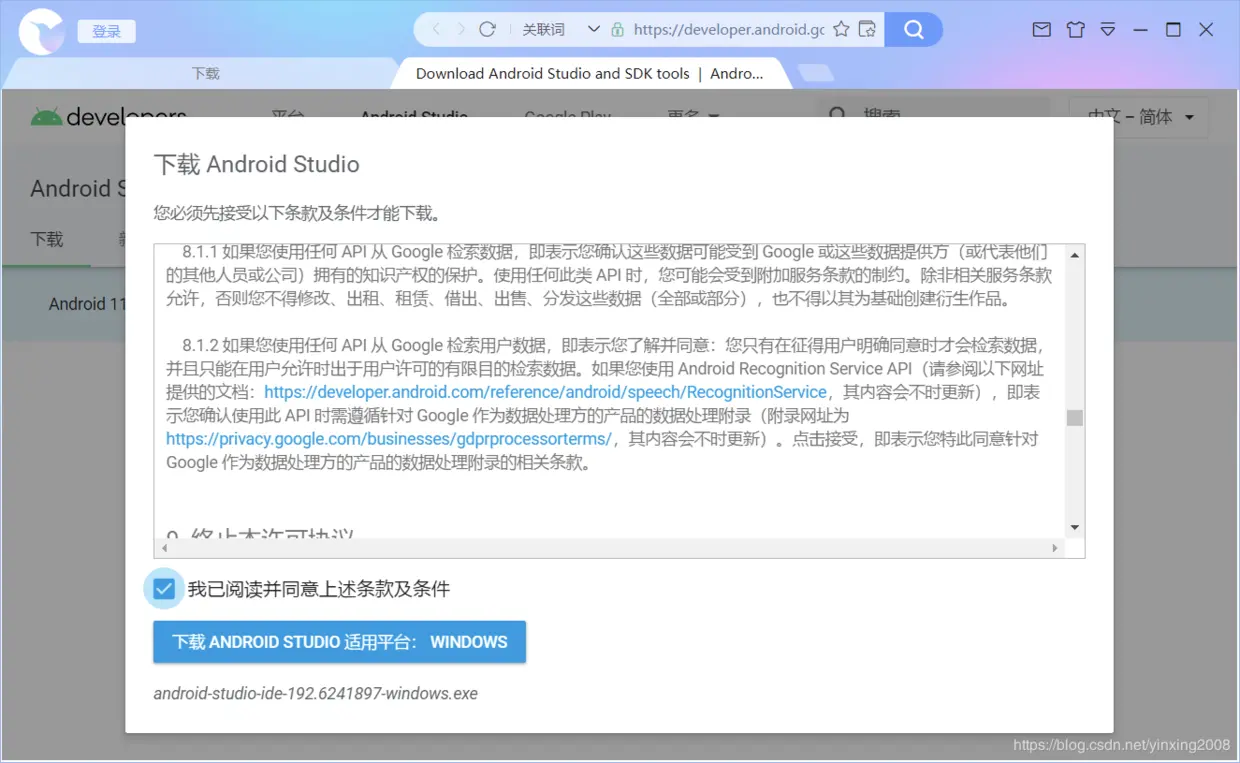Open the 关联词 dropdown arrow
Viewport: 1240px width, 763px height.
pyautogui.click(x=594, y=29)
